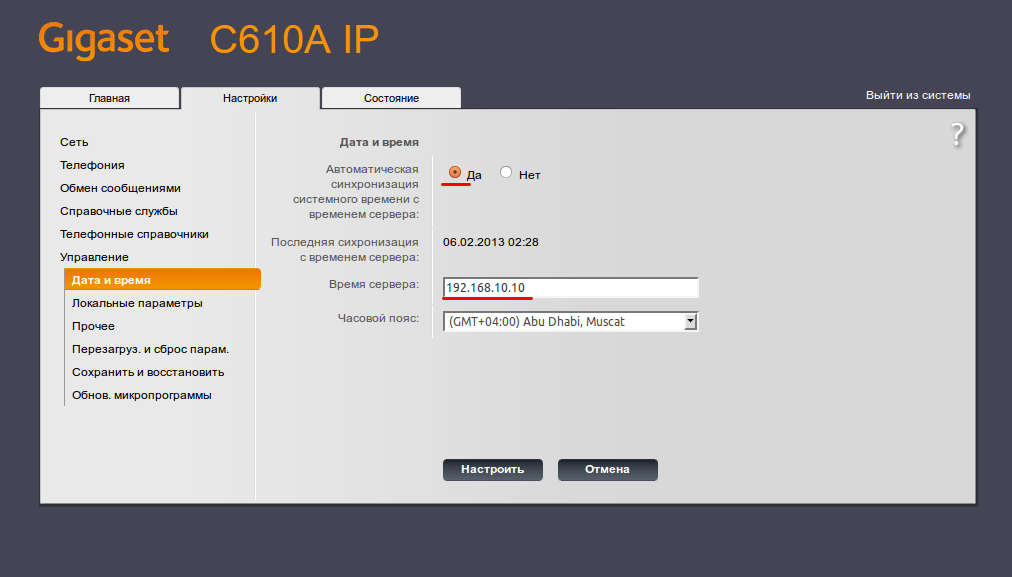Image resolution: width=1012 pixels, height=577 pixels.
Task: Switch to the Состояние tab
Action: coord(391,98)
